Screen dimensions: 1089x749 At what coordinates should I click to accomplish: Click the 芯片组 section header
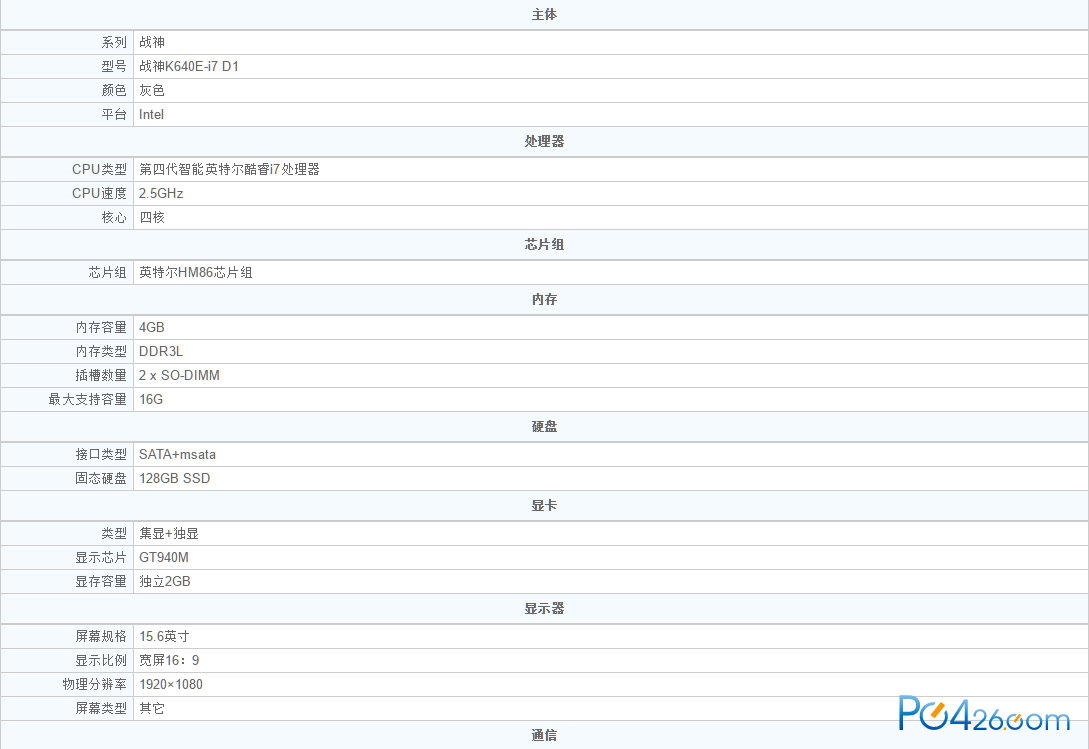pos(544,245)
